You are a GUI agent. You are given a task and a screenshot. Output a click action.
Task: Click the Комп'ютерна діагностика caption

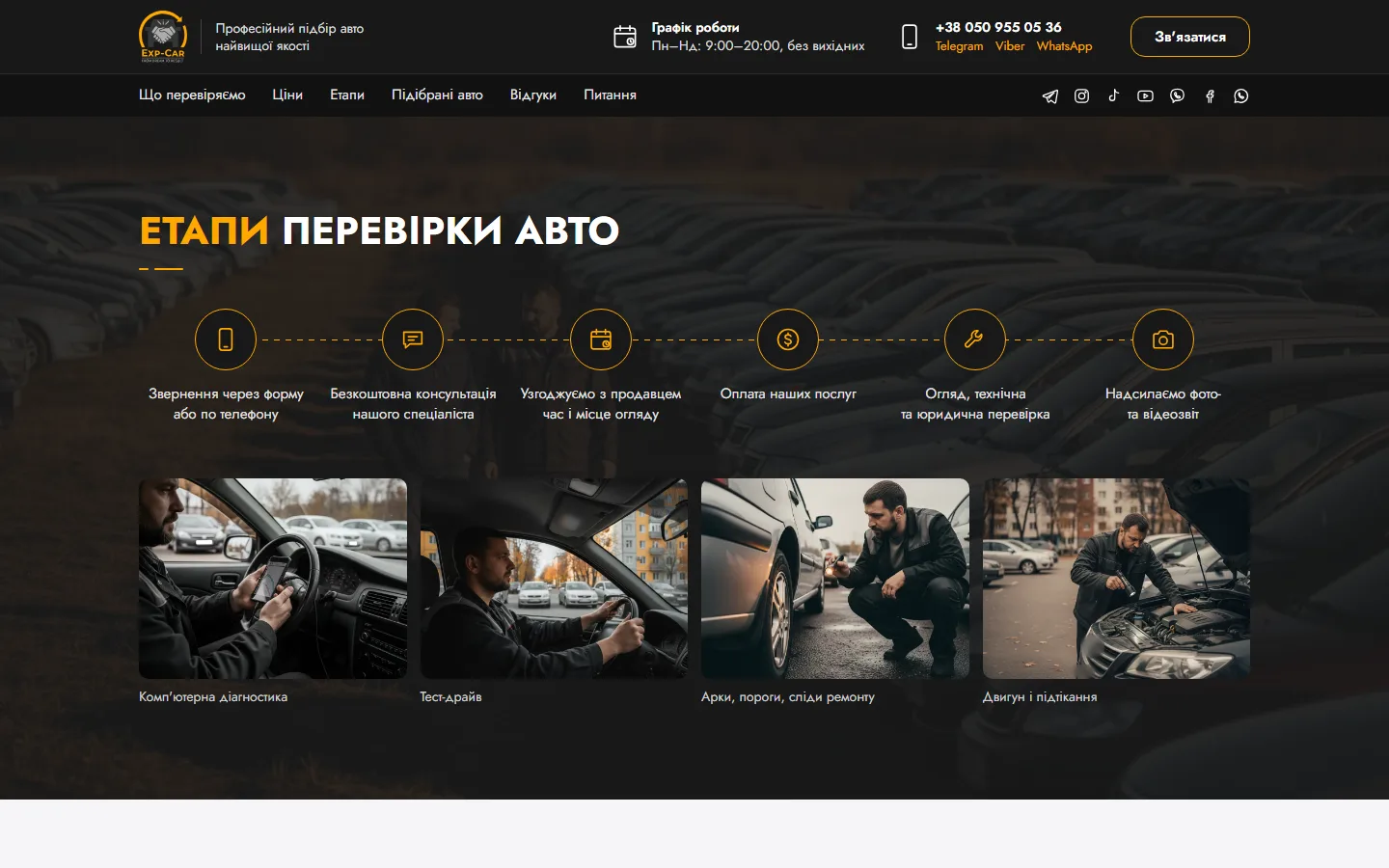coord(213,696)
